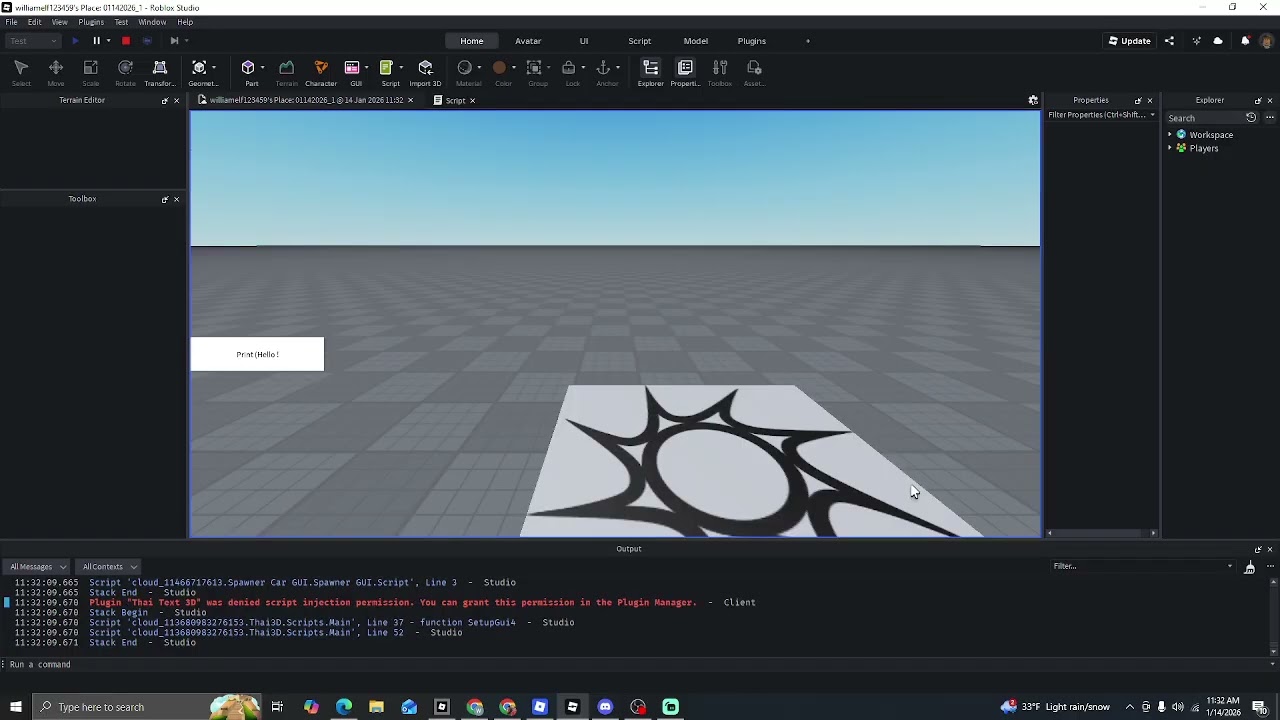Click the Share icon

tap(1169, 41)
